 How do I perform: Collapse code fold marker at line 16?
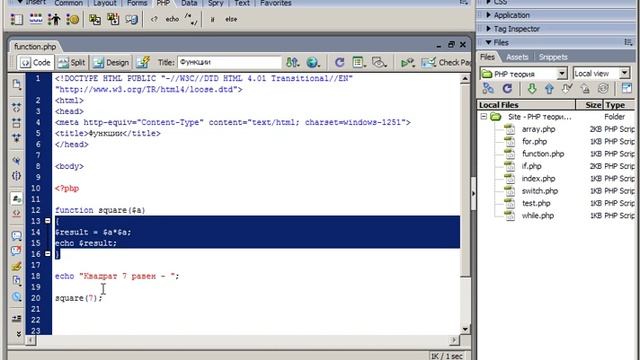pyautogui.click(x=48, y=254)
